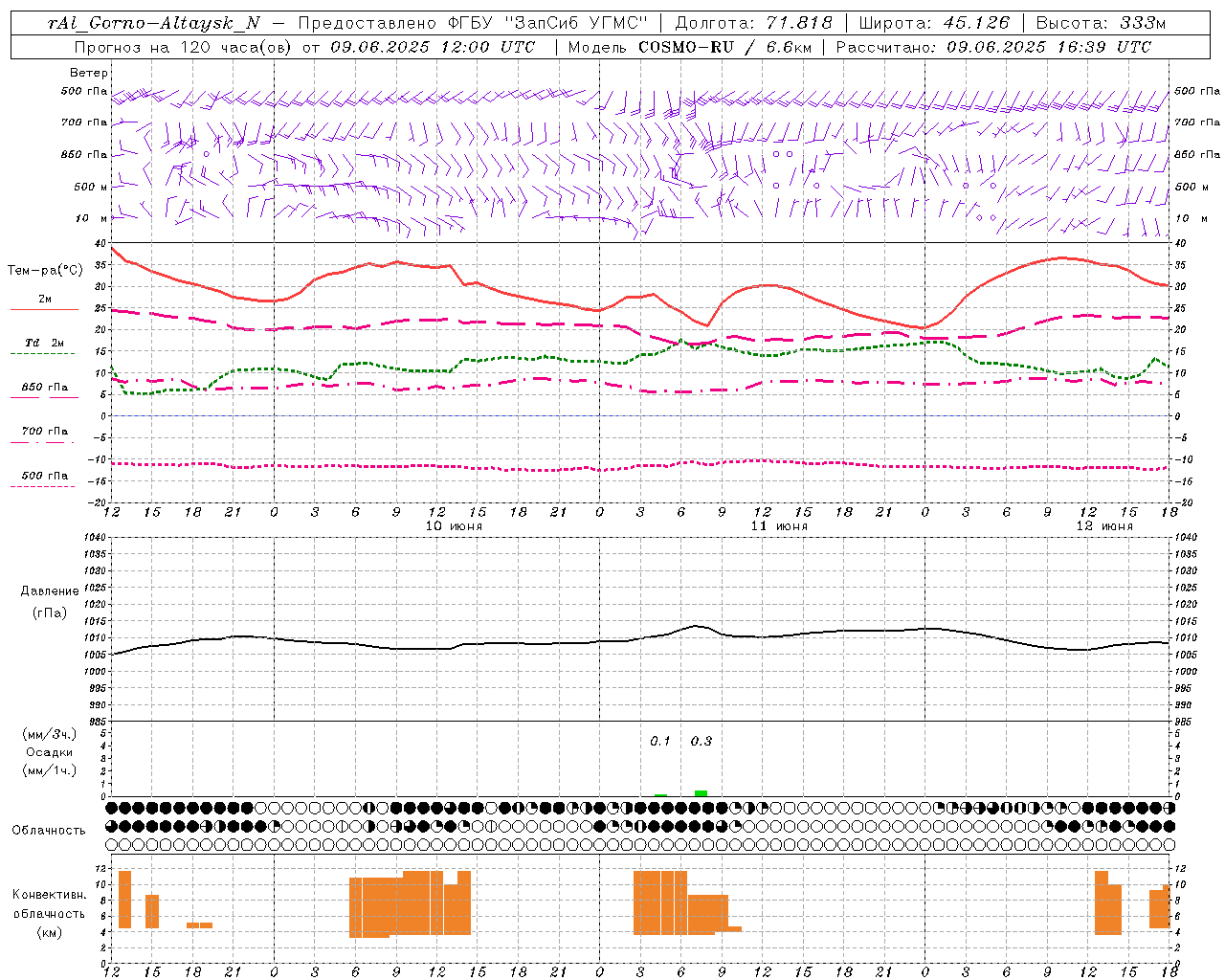Viewport: 1225px width, 980px height.
Task: Select the 'Широта: 45.126' header field
Action: (934, 23)
